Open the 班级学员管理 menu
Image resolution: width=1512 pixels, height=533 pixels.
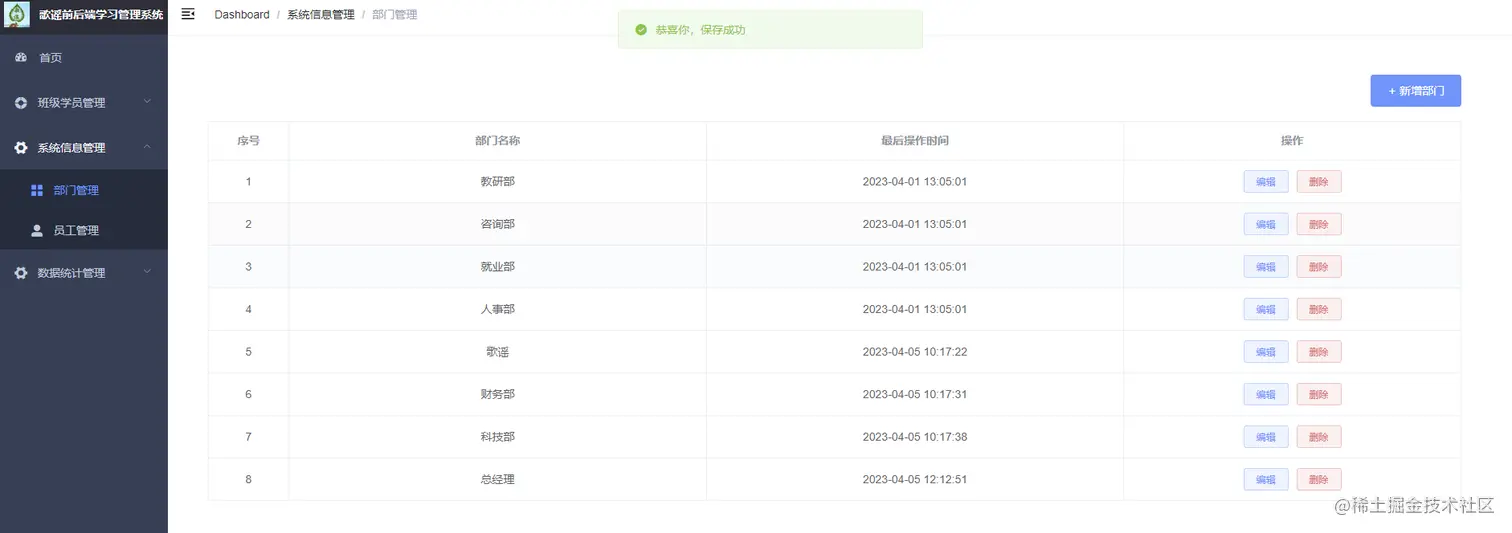(x=84, y=103)
